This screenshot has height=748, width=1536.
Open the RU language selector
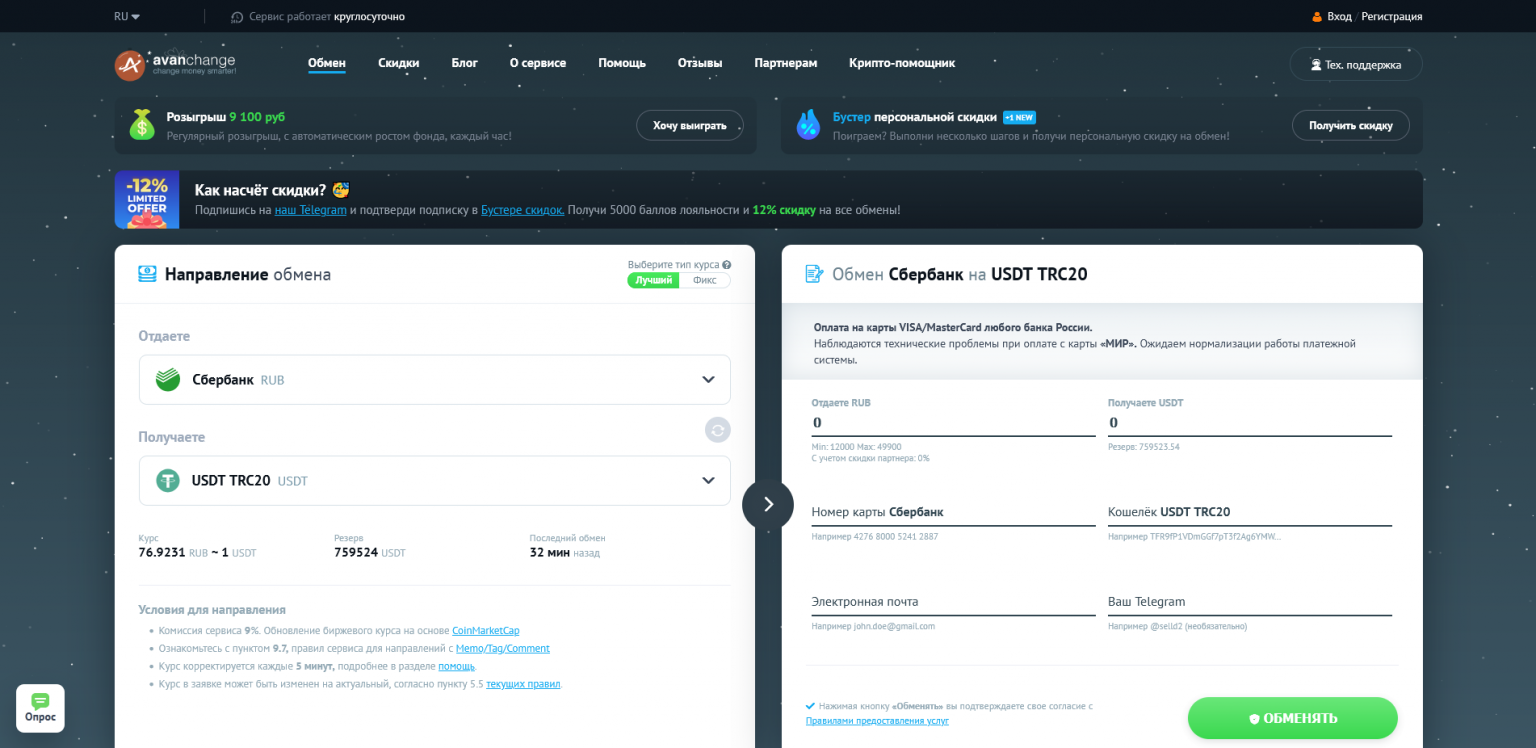pyautogui.click(x=126, y=16)
